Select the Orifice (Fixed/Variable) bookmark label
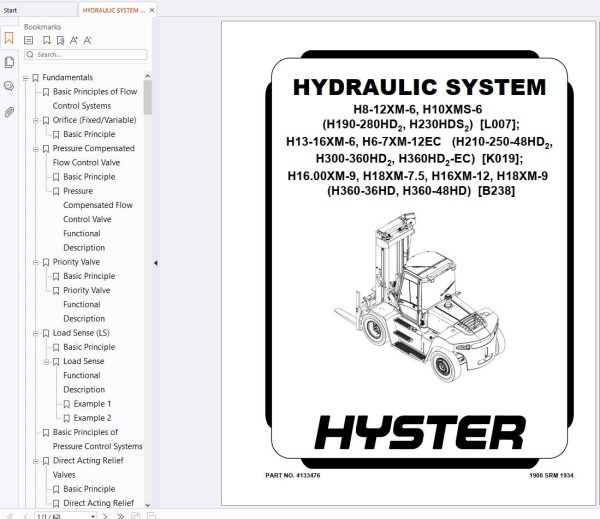 pyautogui.click(x=94, y=120)
